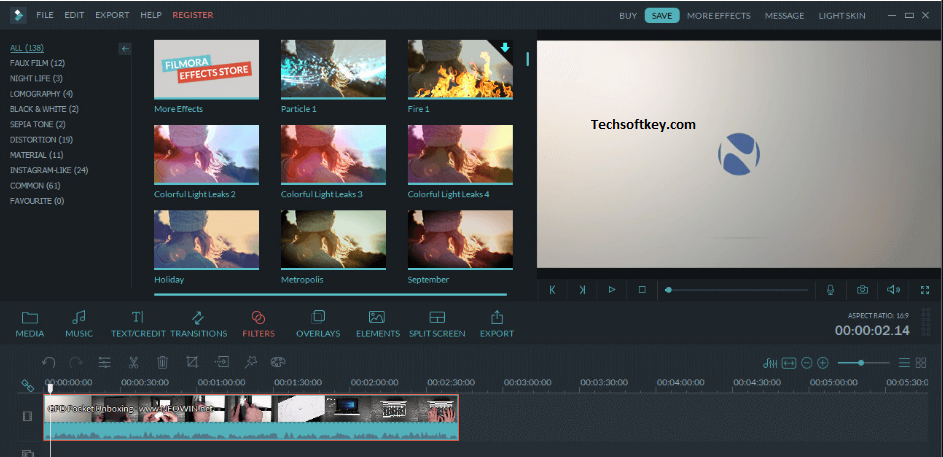Open the HELP menu

(150, 15)
